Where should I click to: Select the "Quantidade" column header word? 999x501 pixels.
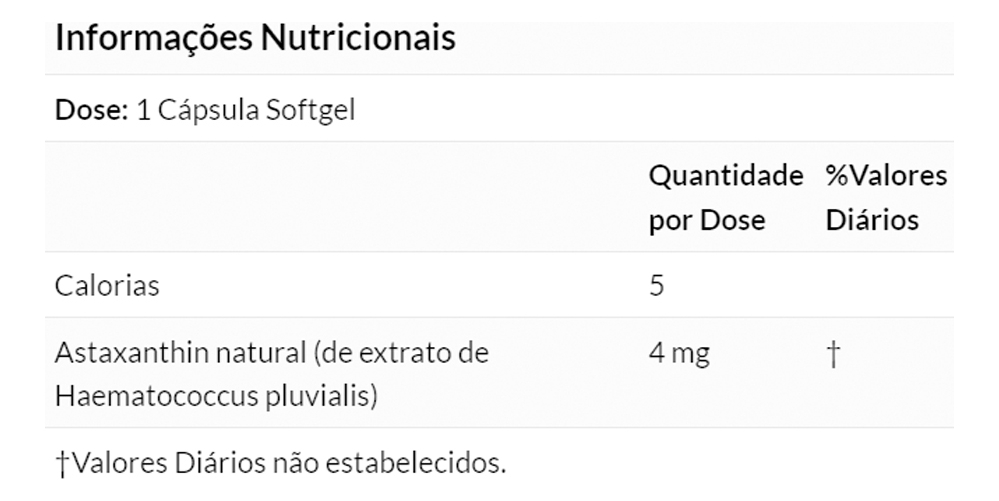(x=726, y=176)
